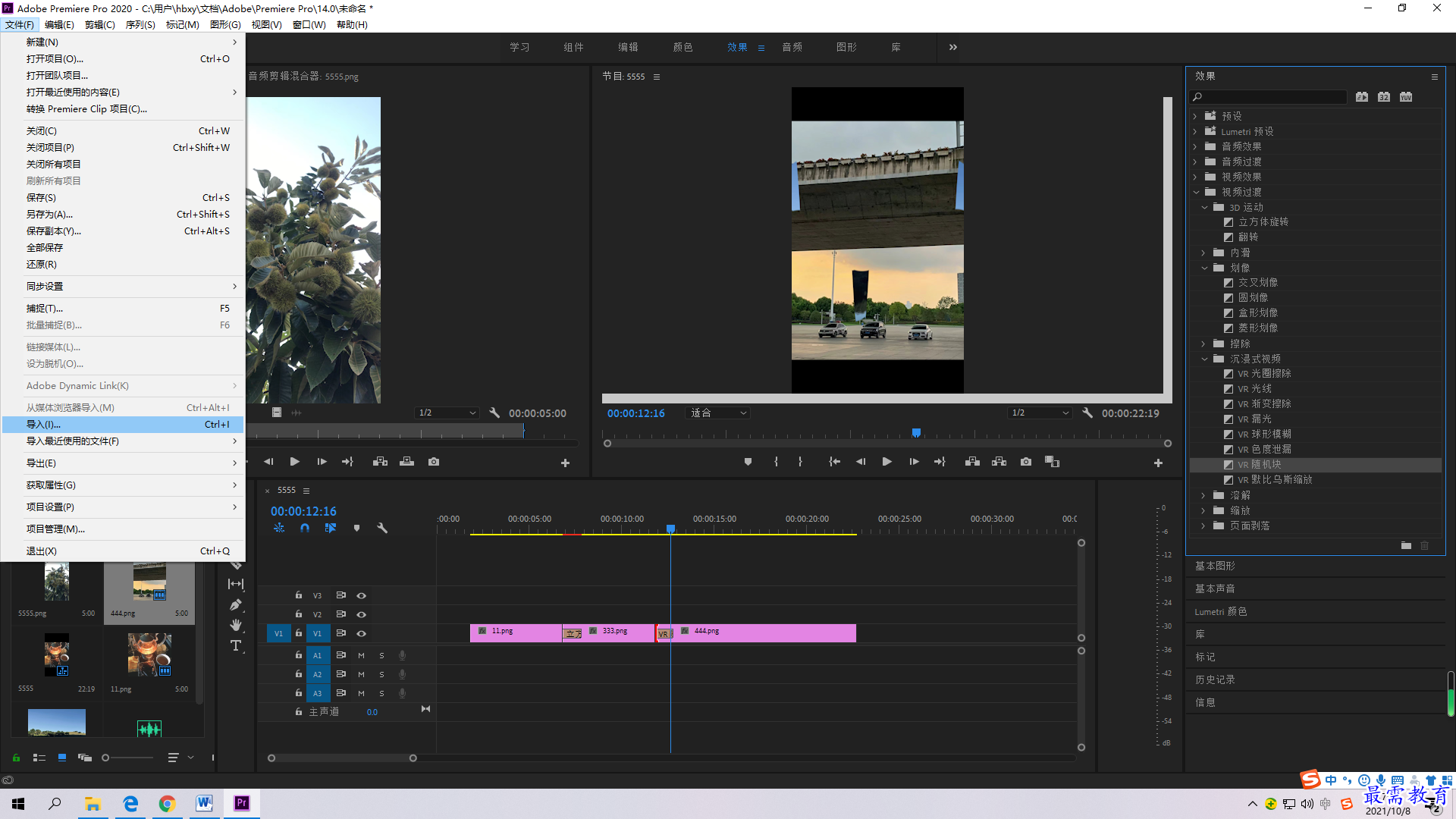Select the Pen tool
Image resolution: width=1456 pixels, height=819 pixels.
coord(236,604)
